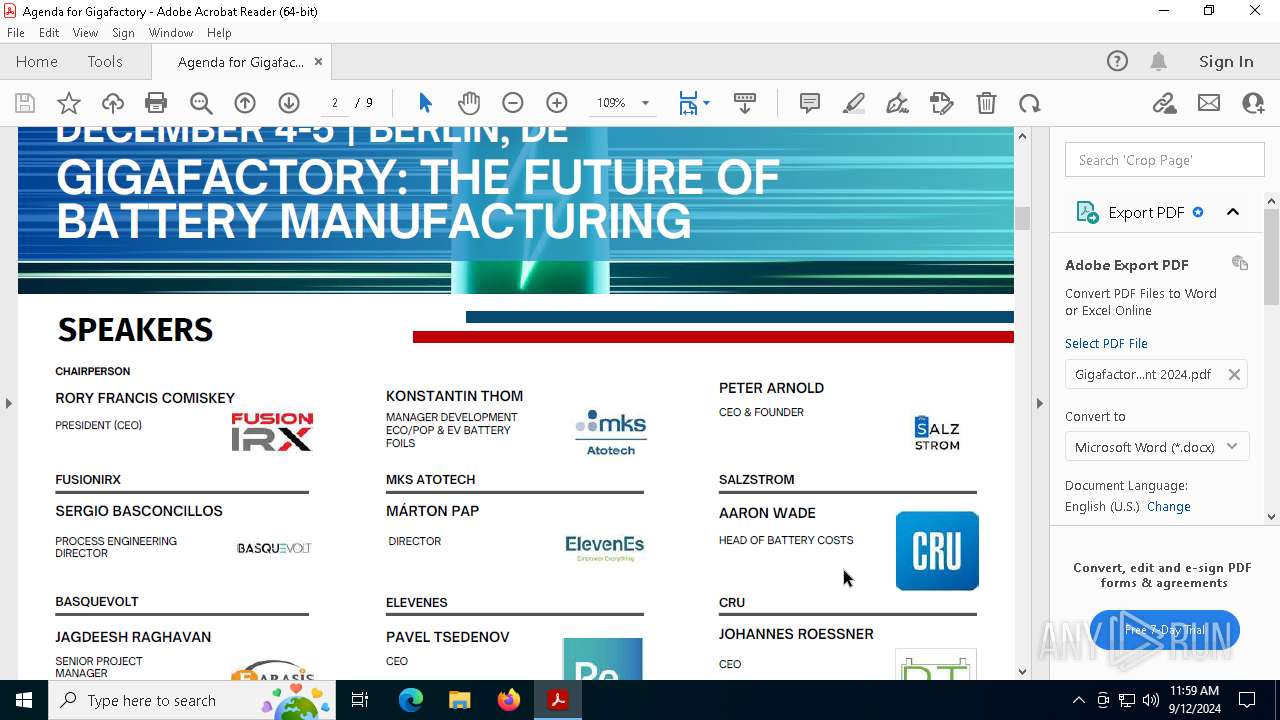Remove the selected Gigafactor...nt 2024.pdf file
Viewport: 1280px width, 720px height.
tap(1234, 375)
